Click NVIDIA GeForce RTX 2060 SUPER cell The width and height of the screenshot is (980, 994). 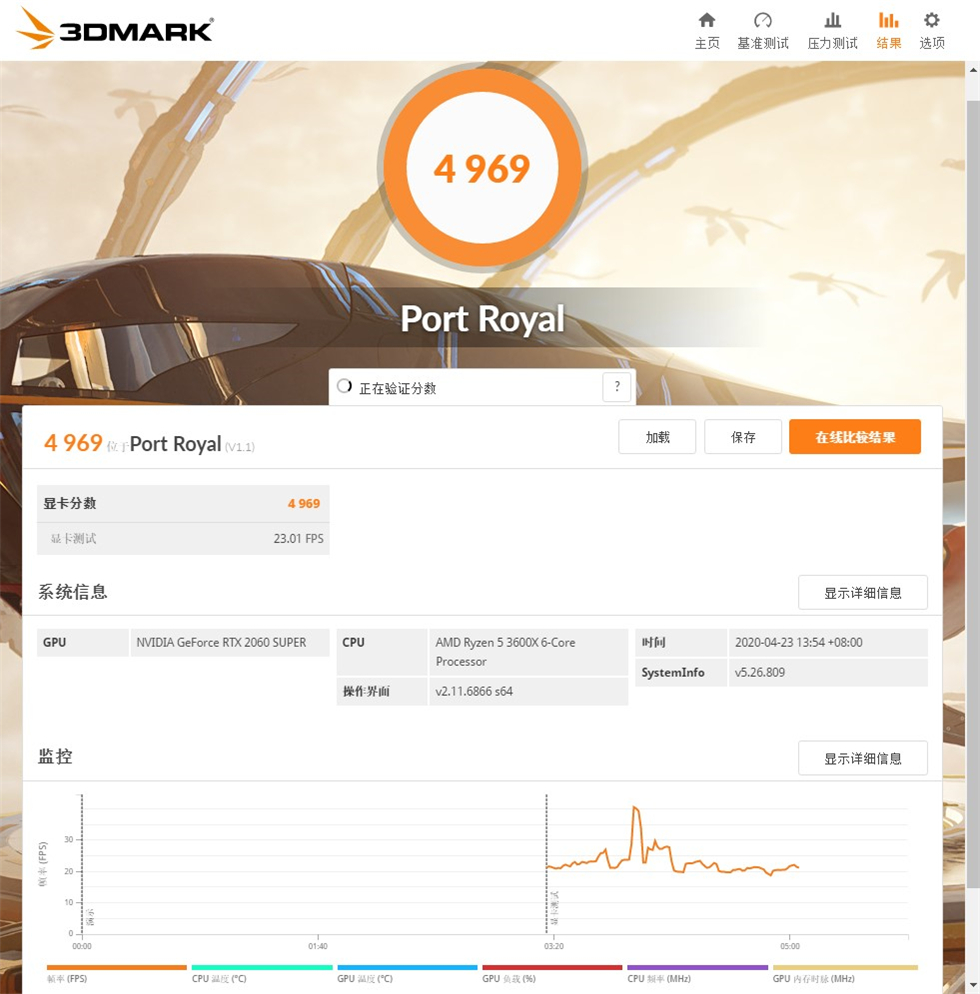[229, 642]
